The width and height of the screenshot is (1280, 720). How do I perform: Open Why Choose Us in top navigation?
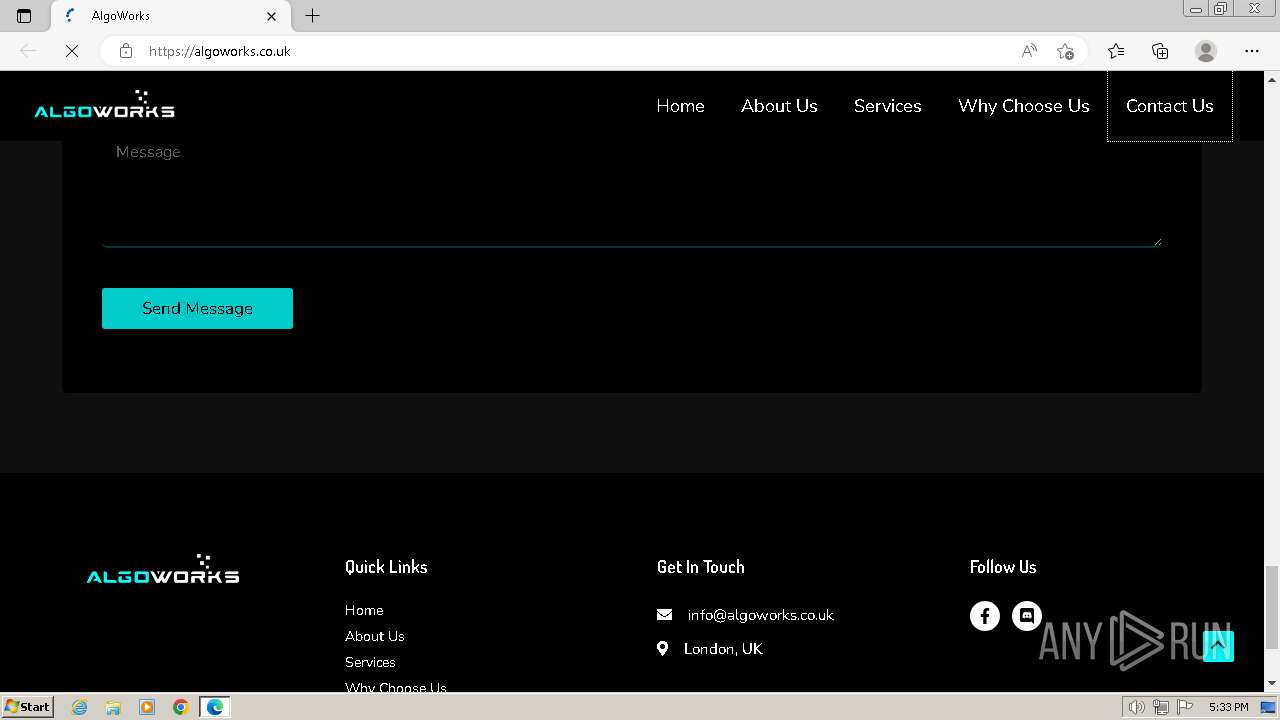[1024, 106]
